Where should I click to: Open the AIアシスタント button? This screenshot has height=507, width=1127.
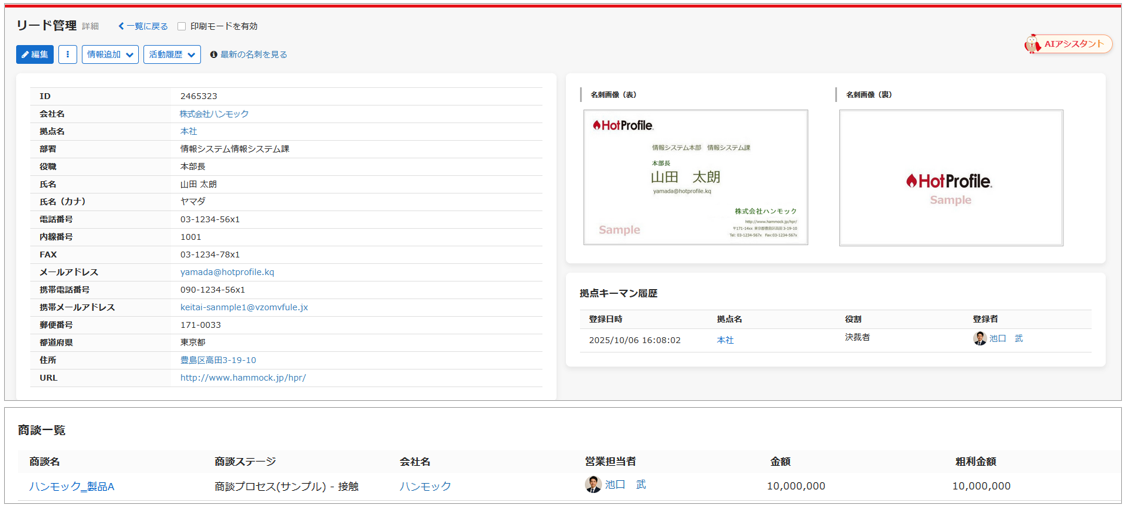[1068, 45]
